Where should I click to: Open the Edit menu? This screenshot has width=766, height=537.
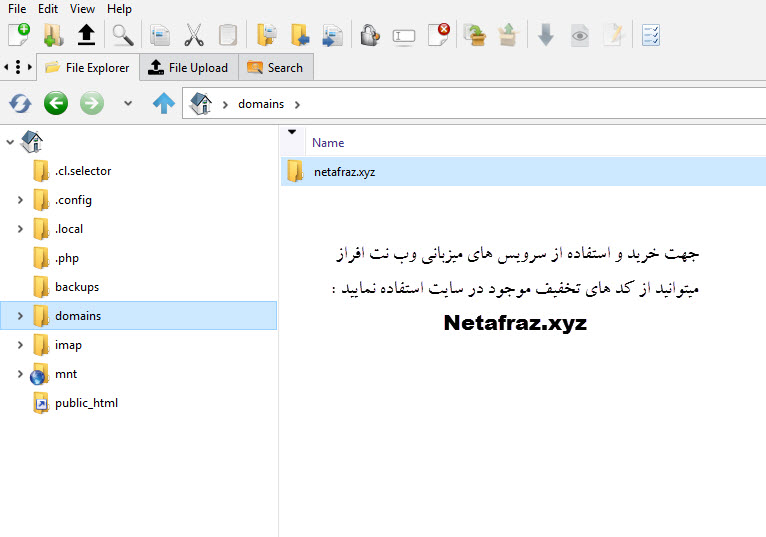tap(48, 9)
